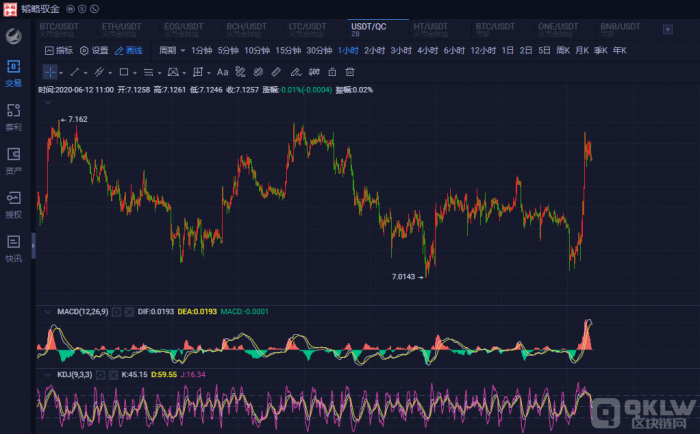Open parallel channel tool dropdown arrow
The height and width of the screenshot is (434, 700).
(110, 73)
